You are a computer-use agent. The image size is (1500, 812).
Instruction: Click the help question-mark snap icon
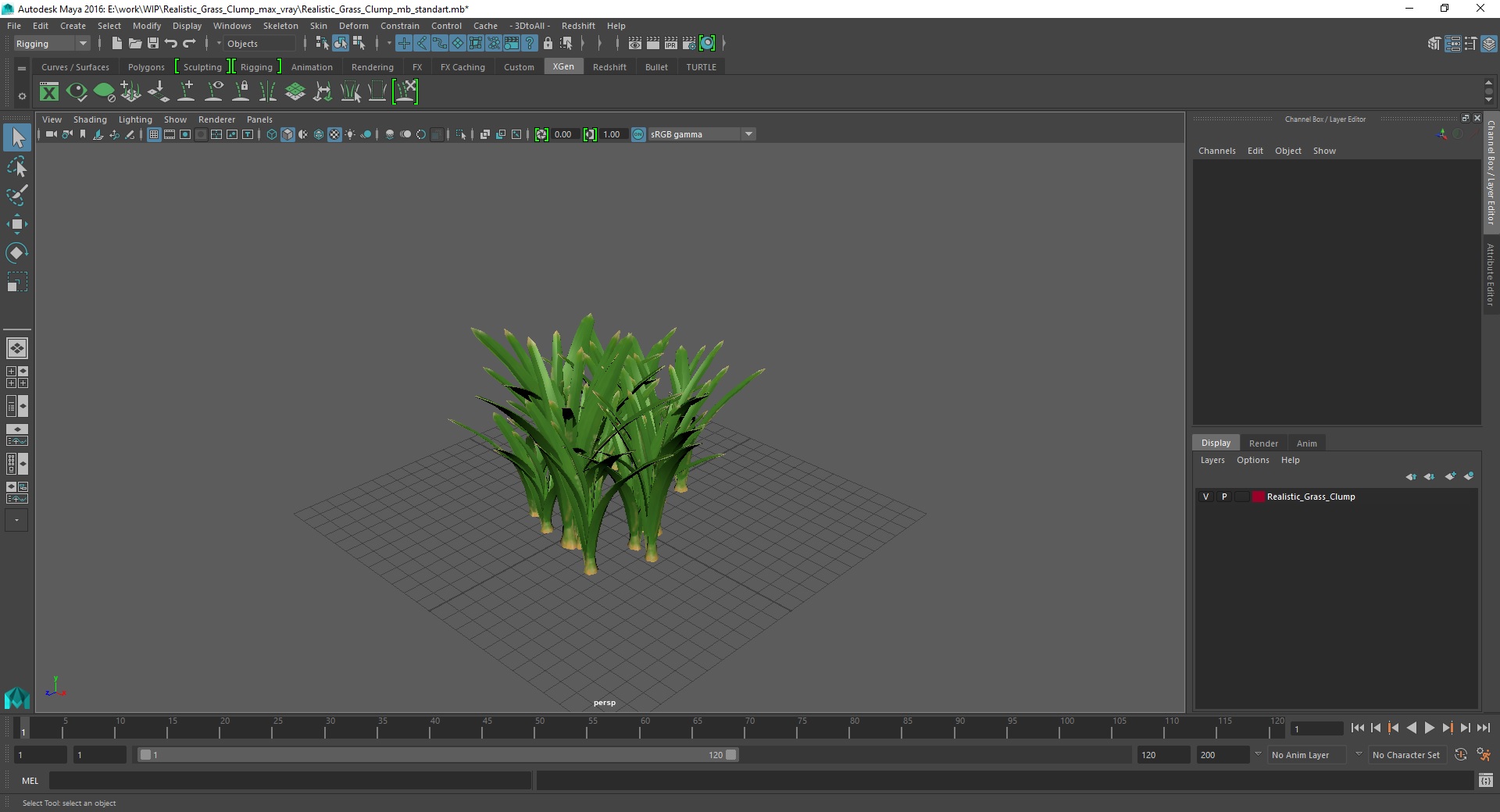click(530, 44)
